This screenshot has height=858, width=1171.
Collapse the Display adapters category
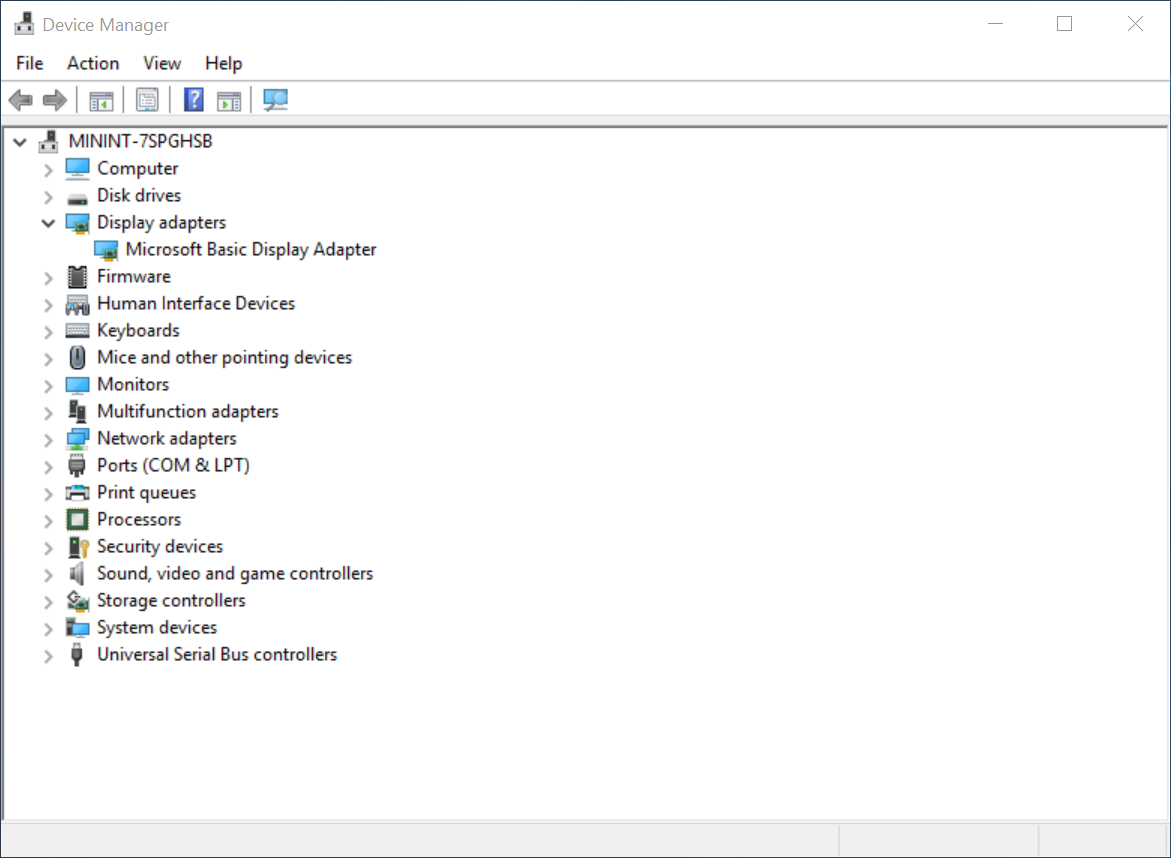coord(49,223)
